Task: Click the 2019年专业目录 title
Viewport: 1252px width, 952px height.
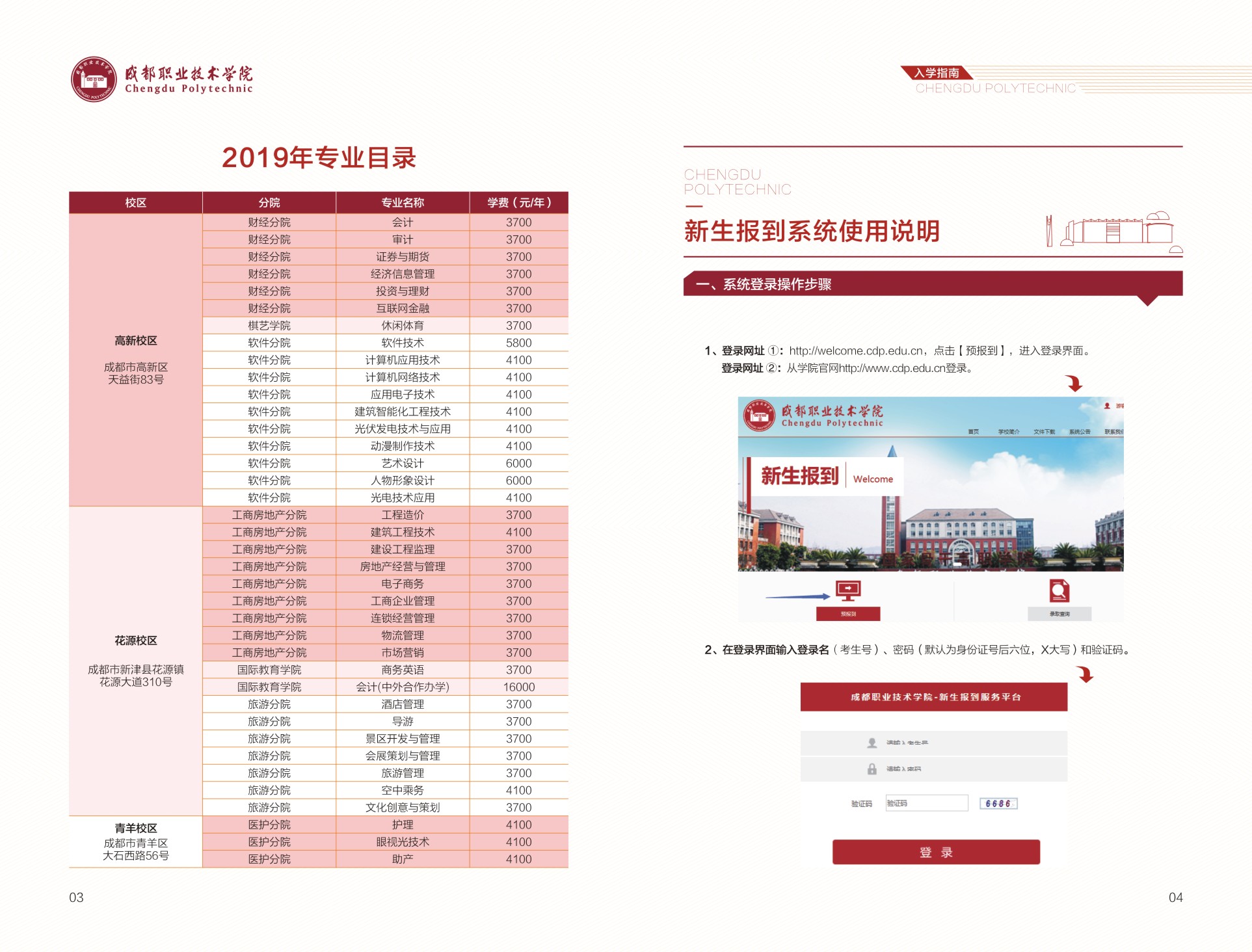Action: click(319, 157)
